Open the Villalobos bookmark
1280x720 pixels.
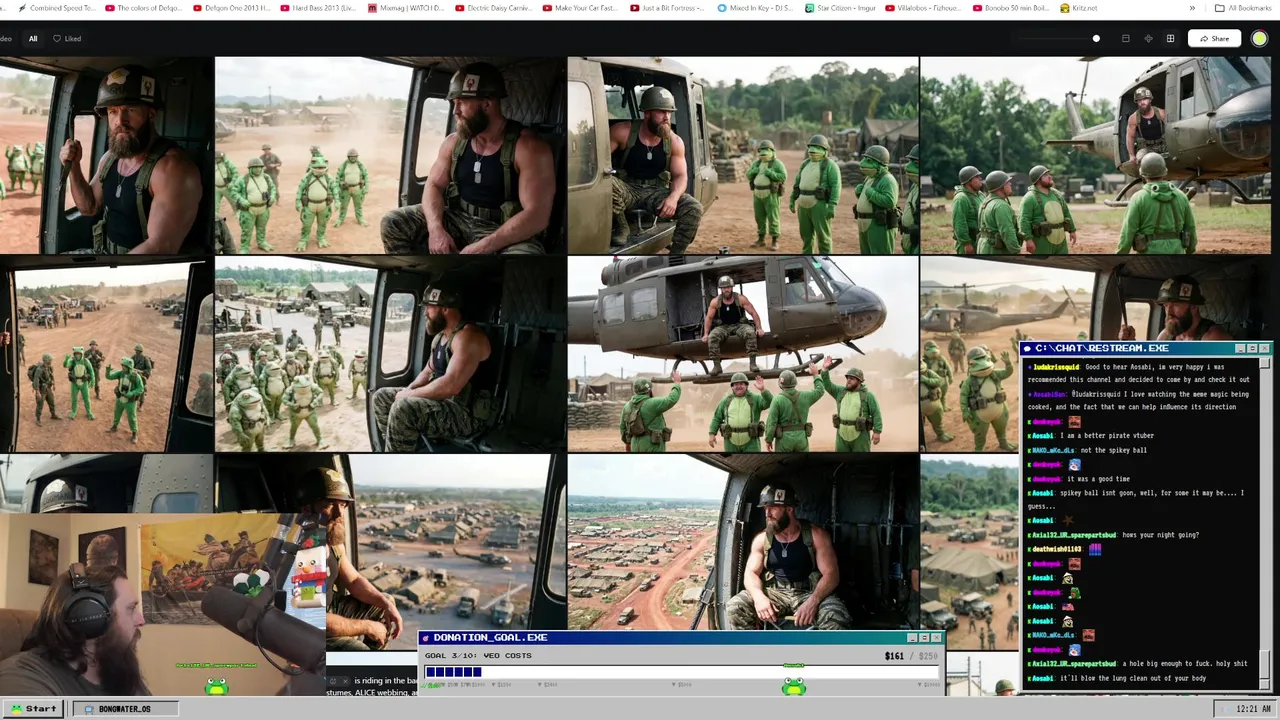coord(924,8)
